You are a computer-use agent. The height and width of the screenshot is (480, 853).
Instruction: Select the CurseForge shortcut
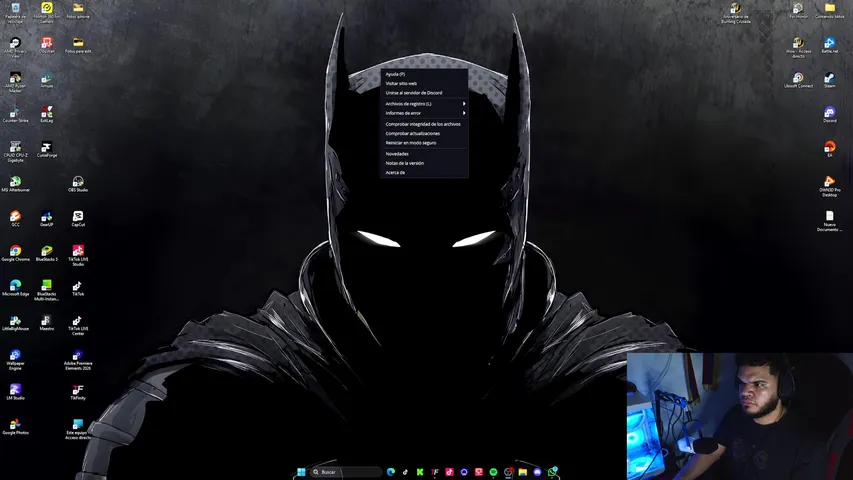click(47, 149)
